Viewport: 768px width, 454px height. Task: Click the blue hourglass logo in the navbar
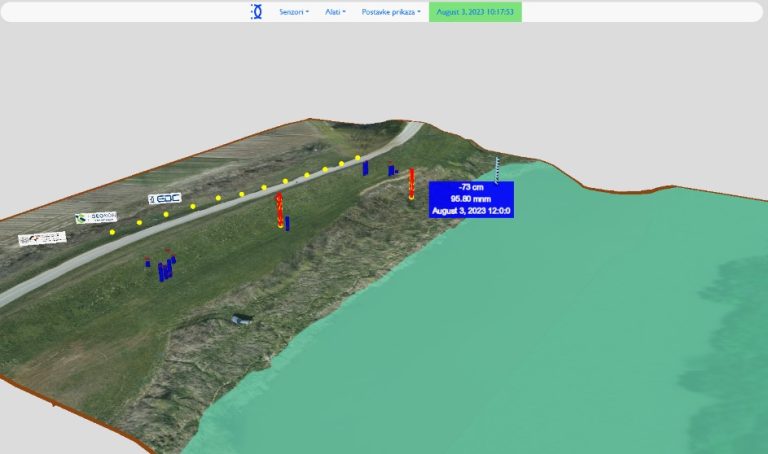coord(256,12)
